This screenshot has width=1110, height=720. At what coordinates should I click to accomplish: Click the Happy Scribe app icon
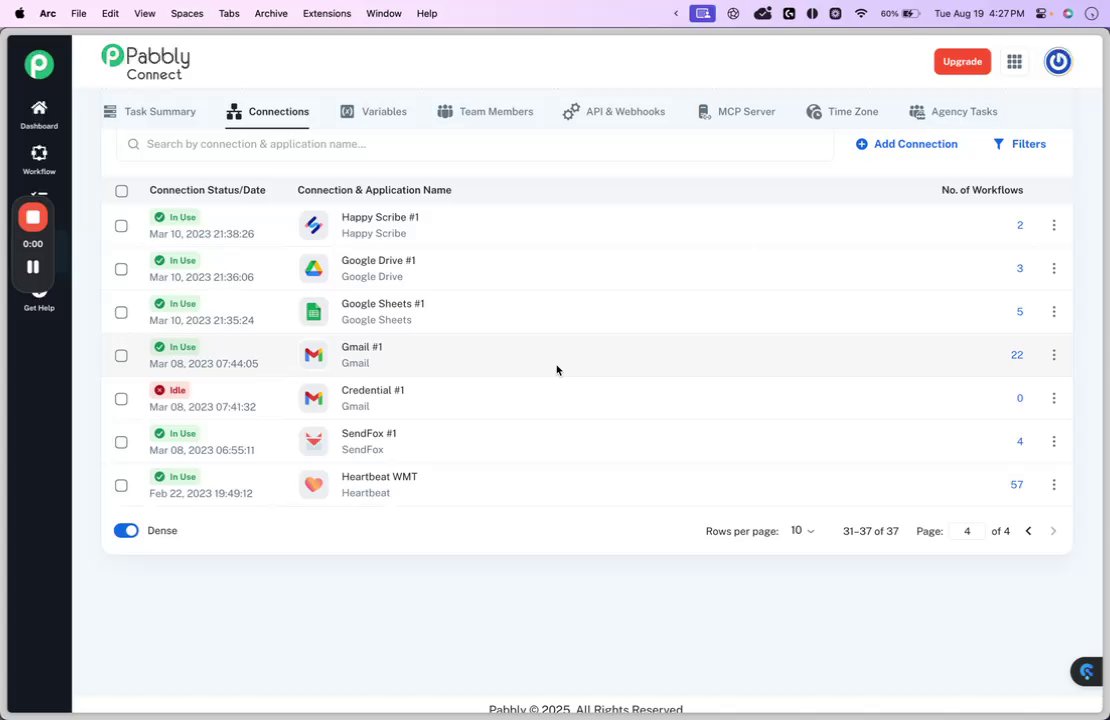click(314, 225)
